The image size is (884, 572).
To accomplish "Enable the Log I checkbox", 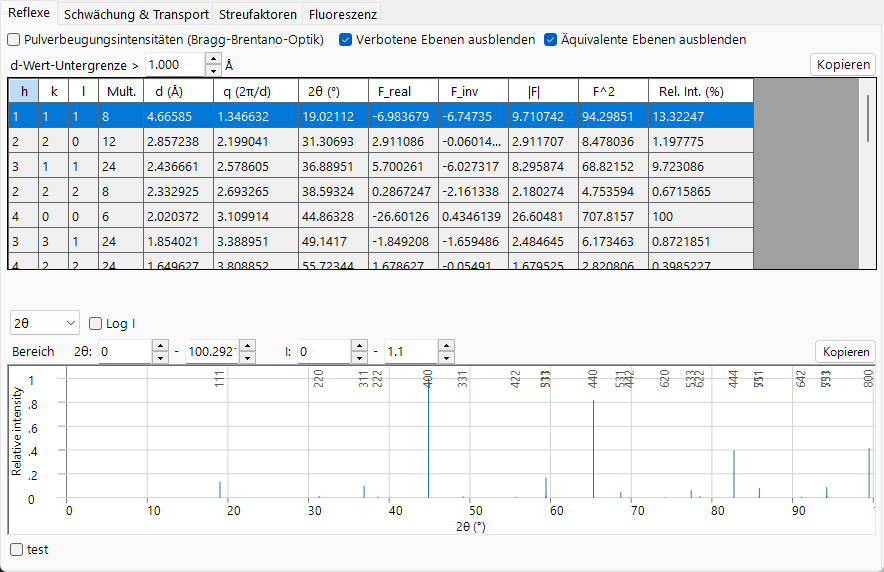I will click(96, 323).
